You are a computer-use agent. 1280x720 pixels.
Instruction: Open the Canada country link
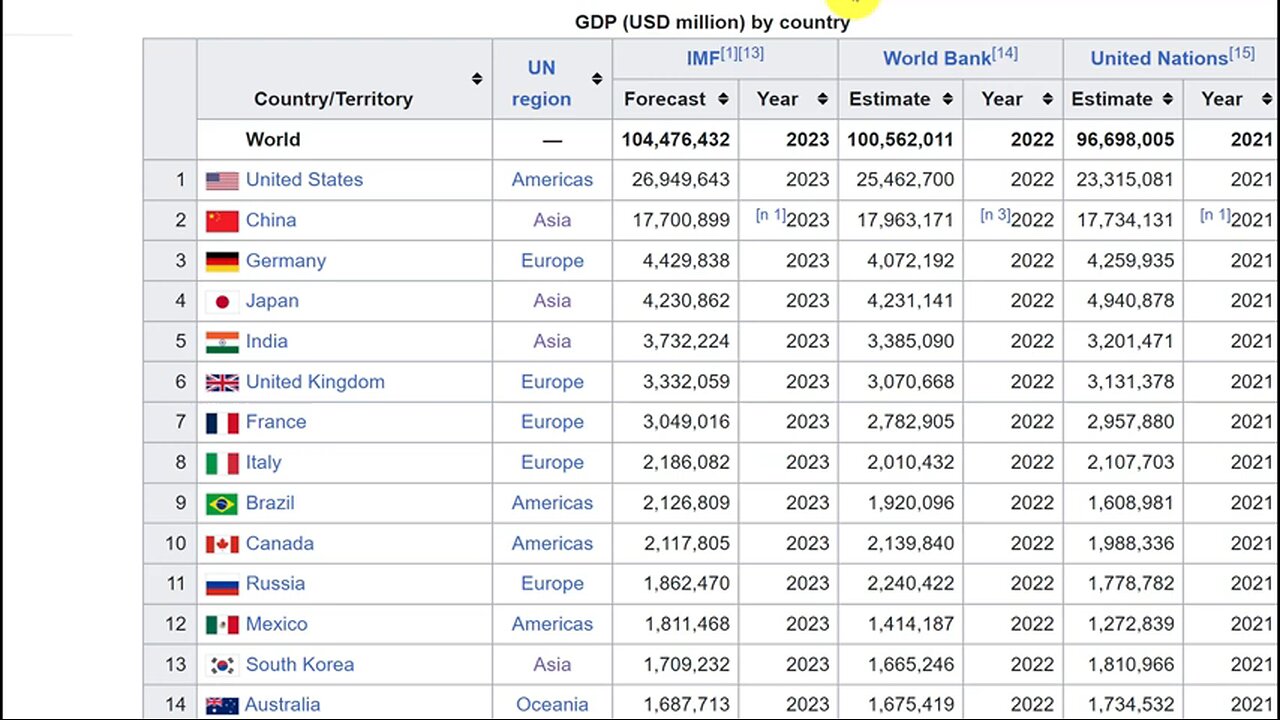pyautogui.click(x=280, y=544)
